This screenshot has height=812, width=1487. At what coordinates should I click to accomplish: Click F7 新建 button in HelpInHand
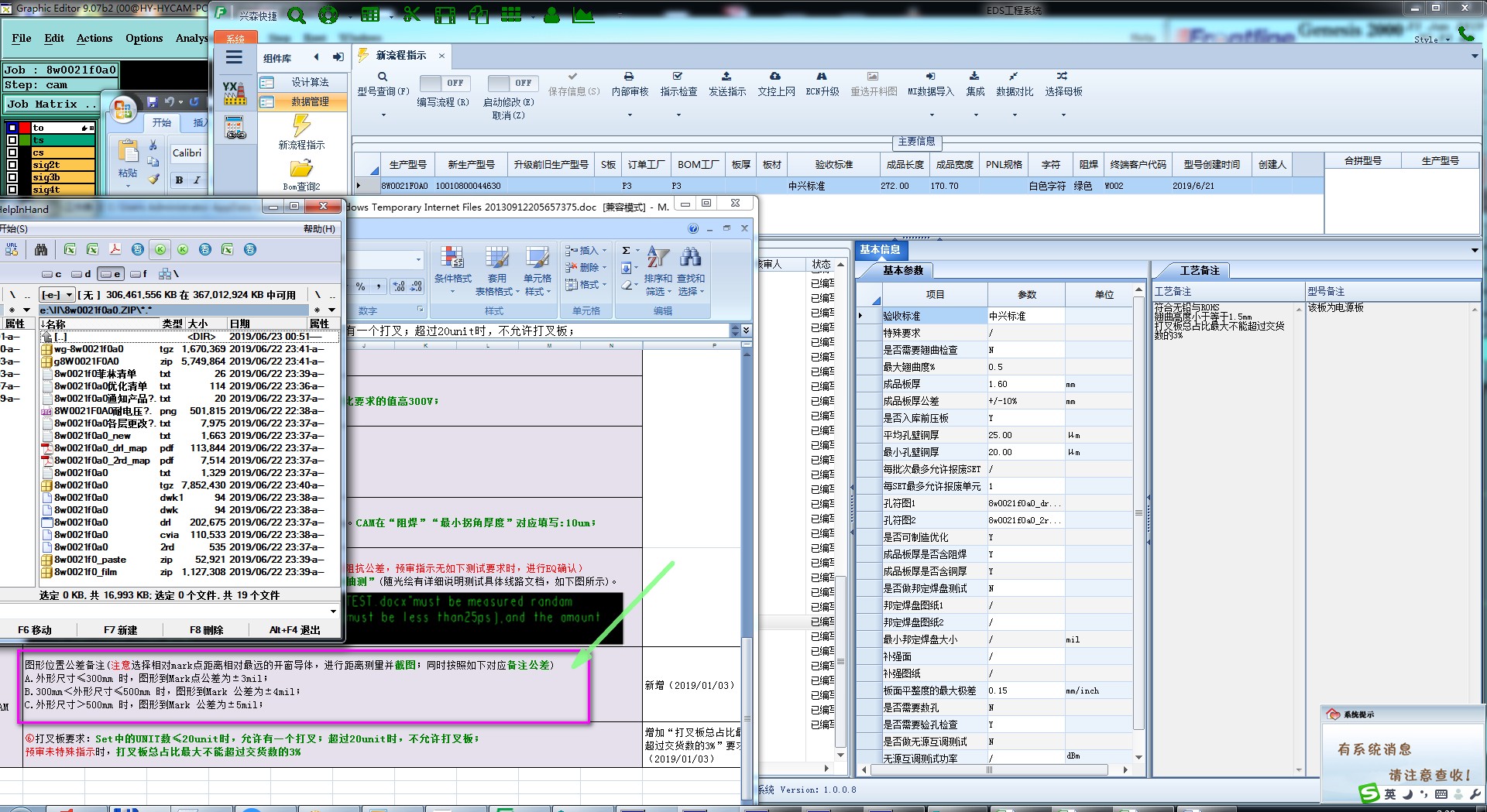(121, 630)
